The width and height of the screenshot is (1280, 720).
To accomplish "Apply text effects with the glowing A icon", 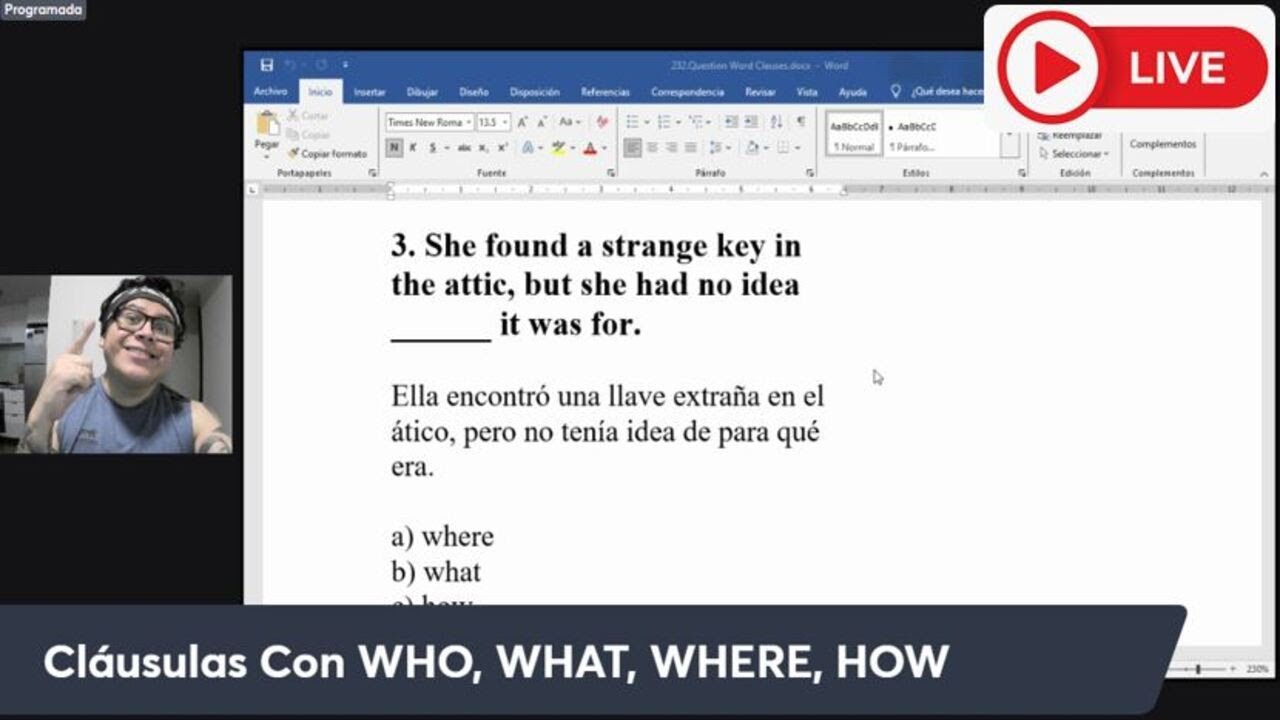I will [x=528, y=148].
